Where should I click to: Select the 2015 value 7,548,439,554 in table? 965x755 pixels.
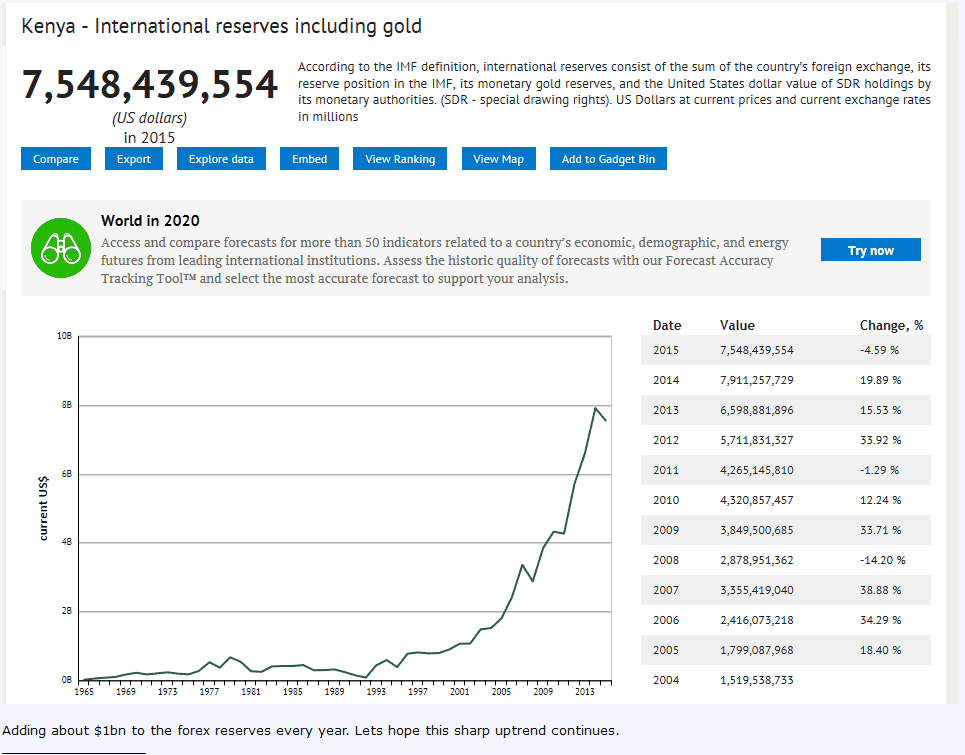[757, 350]
